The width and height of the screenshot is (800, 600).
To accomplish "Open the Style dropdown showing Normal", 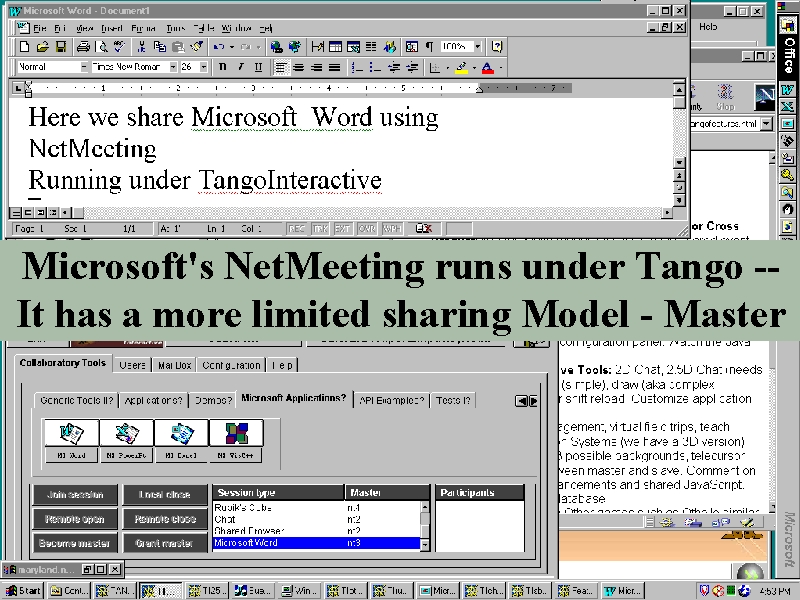I will pos(84,67).
